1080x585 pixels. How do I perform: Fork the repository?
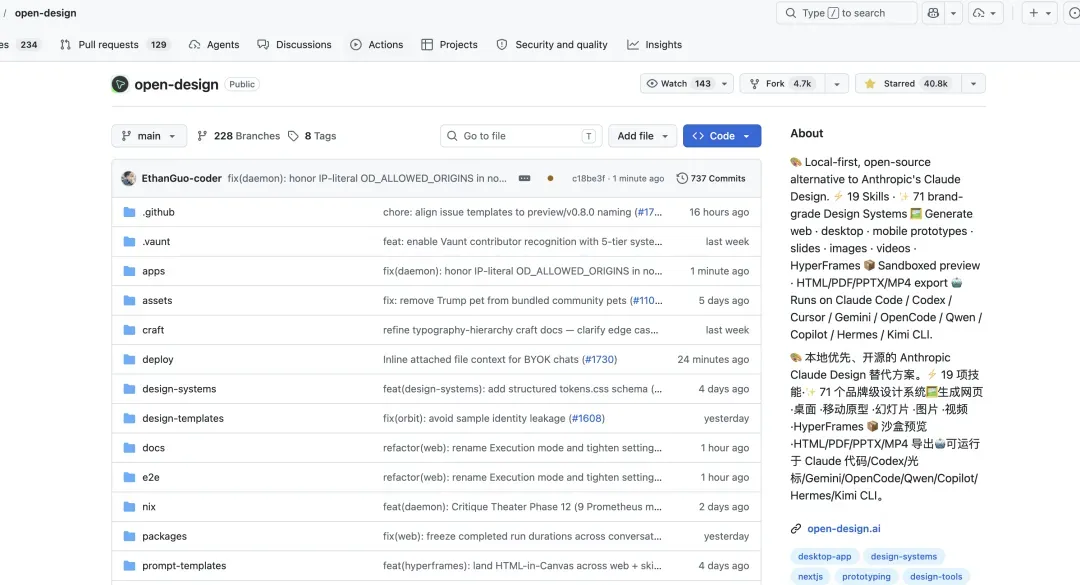(x=782, y=83)
